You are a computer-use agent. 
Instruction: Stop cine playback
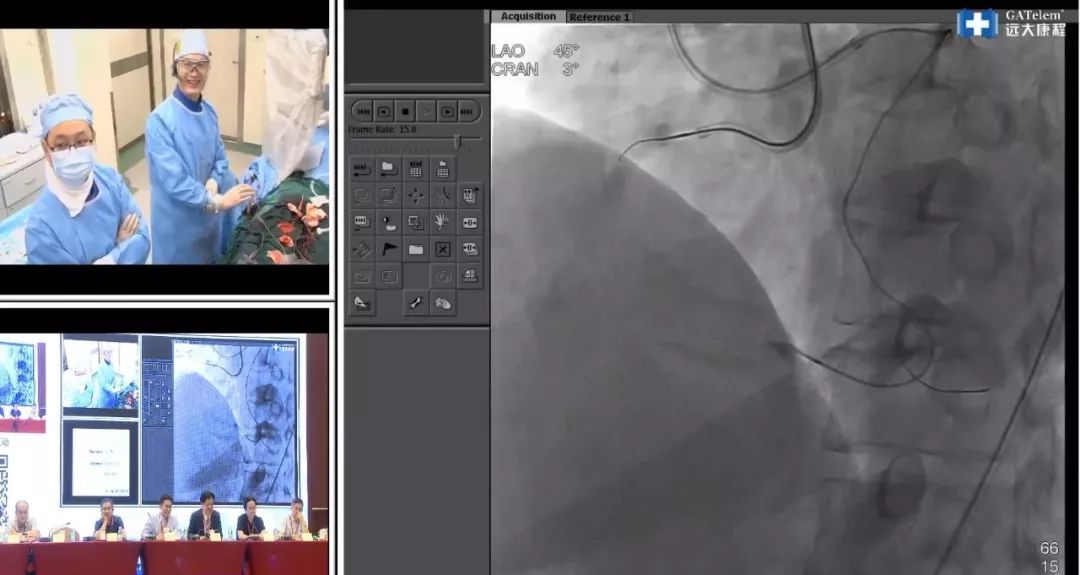click(x=406, y=111)
